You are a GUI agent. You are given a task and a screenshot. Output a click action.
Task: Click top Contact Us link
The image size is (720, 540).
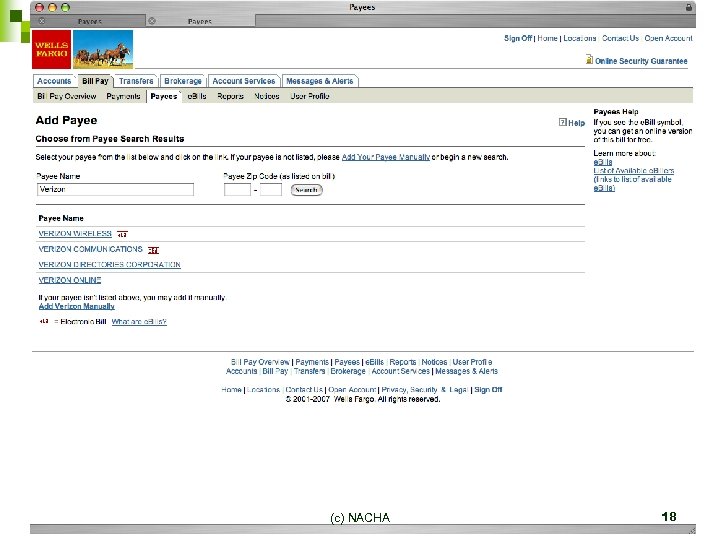click(x=620, y=38)
